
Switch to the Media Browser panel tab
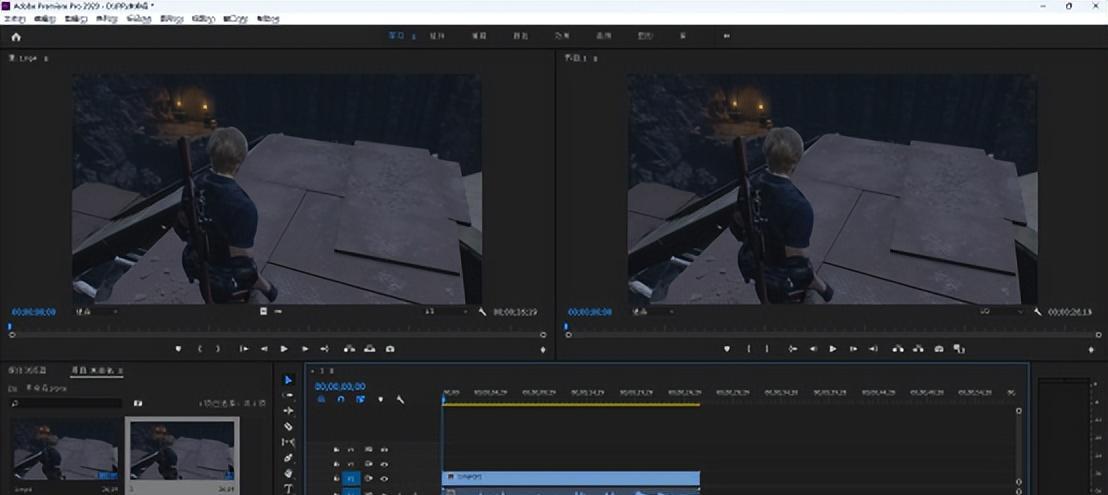(28, 371)
